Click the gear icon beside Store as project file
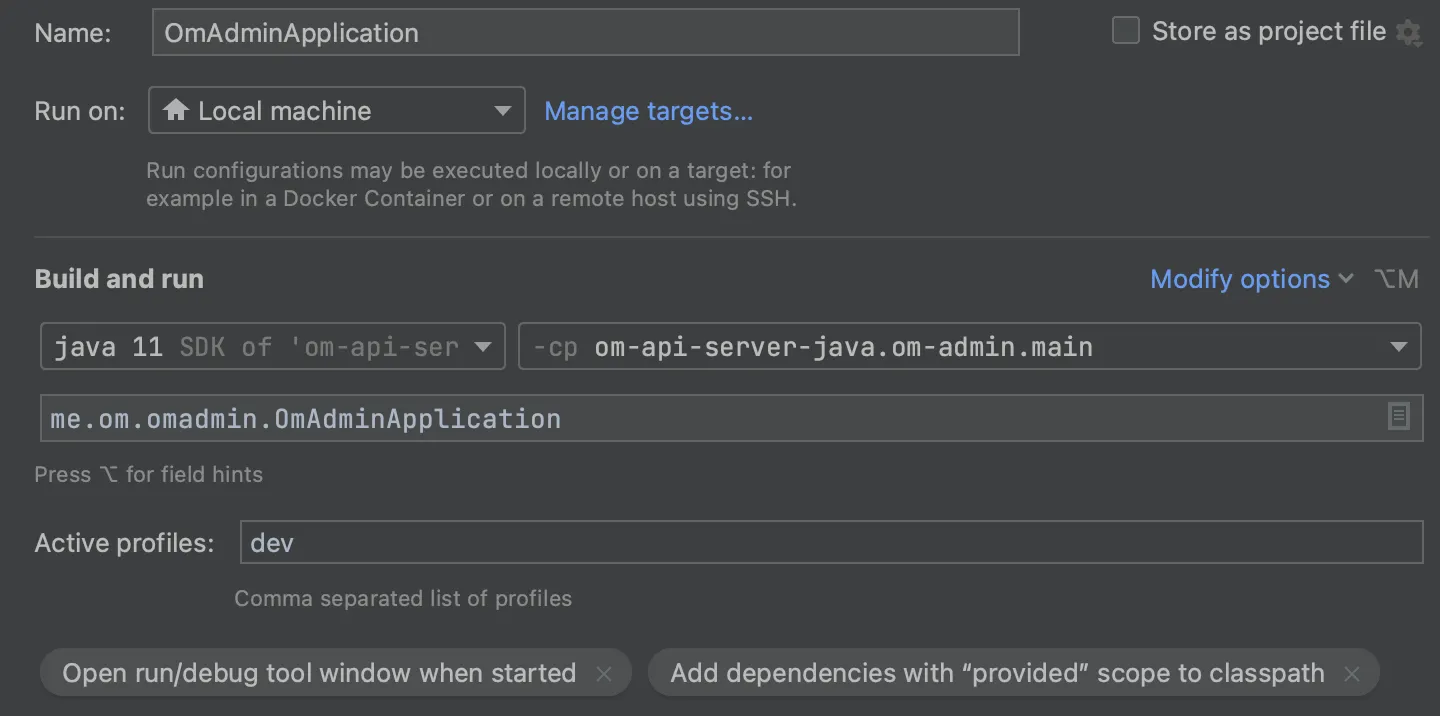Viewport: 1440px width, 716px height. 1409,33
